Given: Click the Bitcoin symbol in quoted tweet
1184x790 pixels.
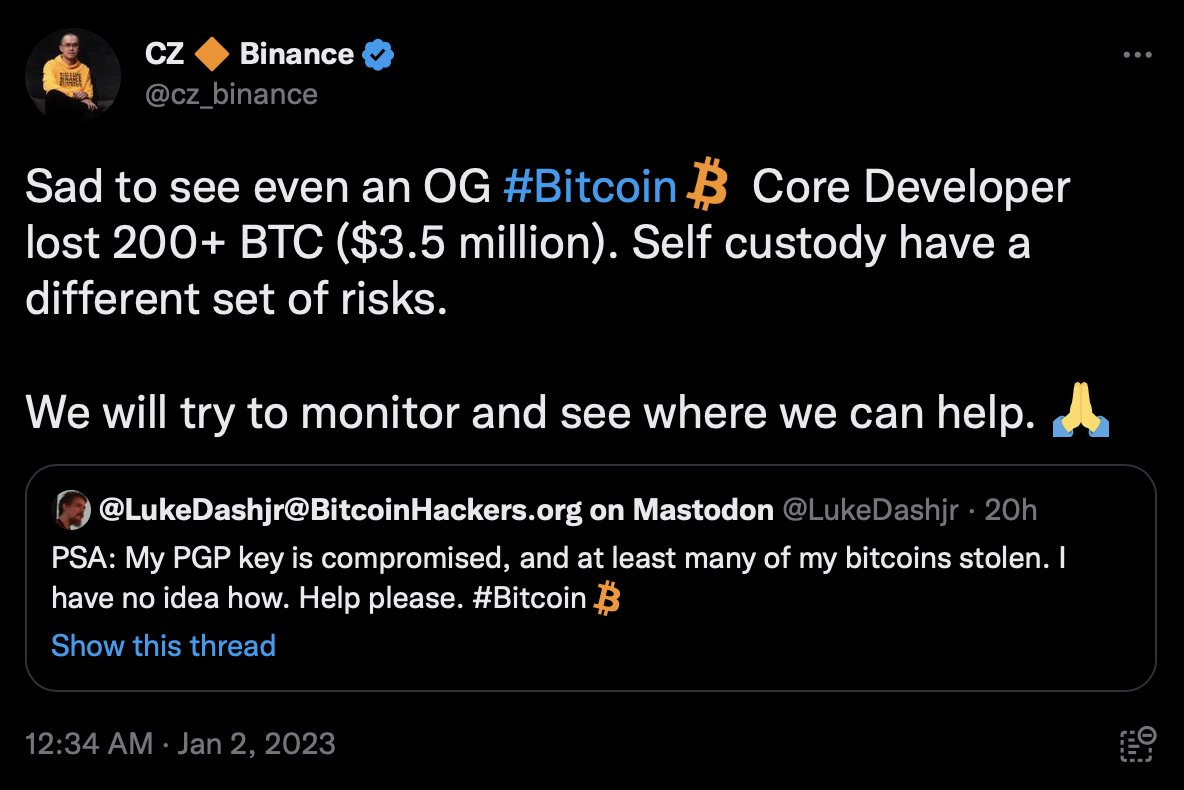Looking at the screenshot, I should click(x=607, y=599).
